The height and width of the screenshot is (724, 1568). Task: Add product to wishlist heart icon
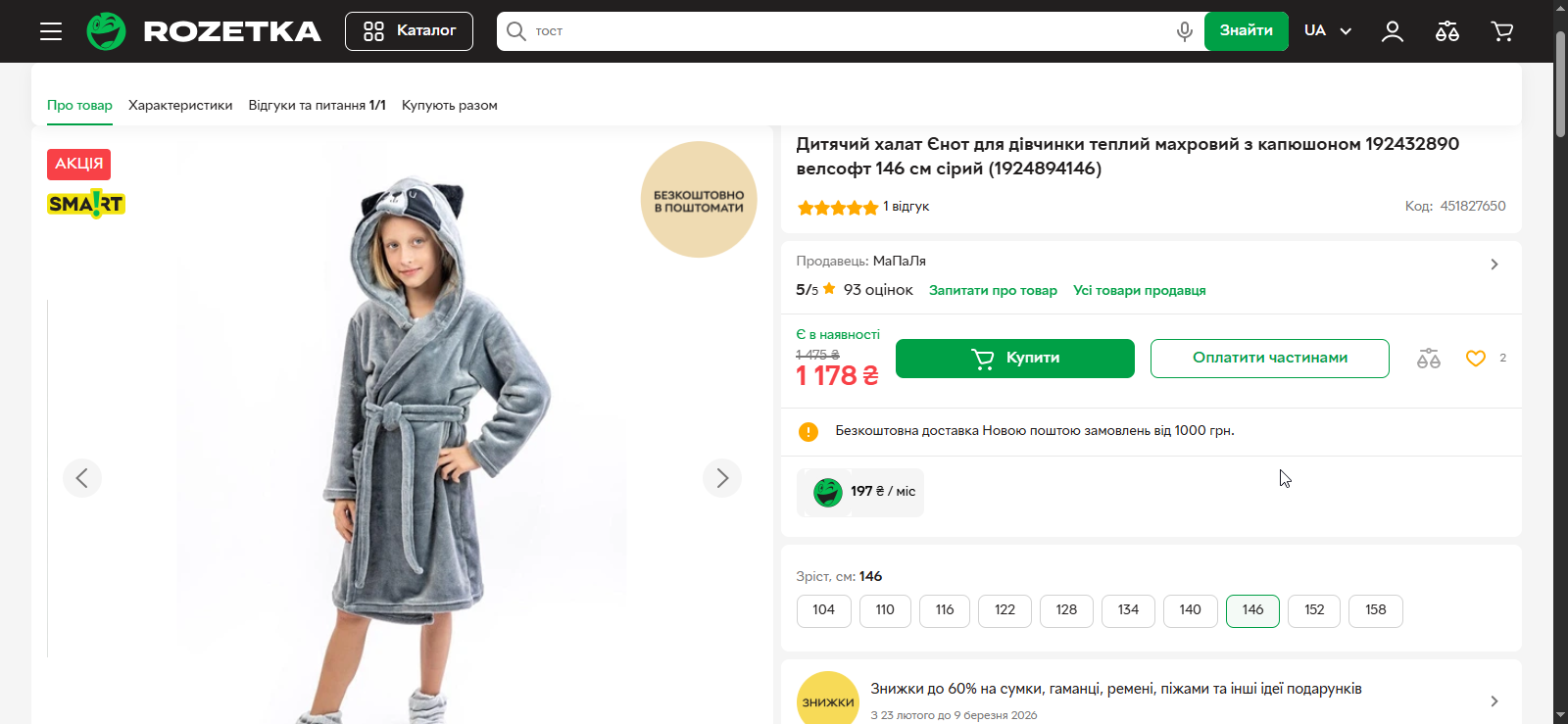click(x=1475, y=359)
